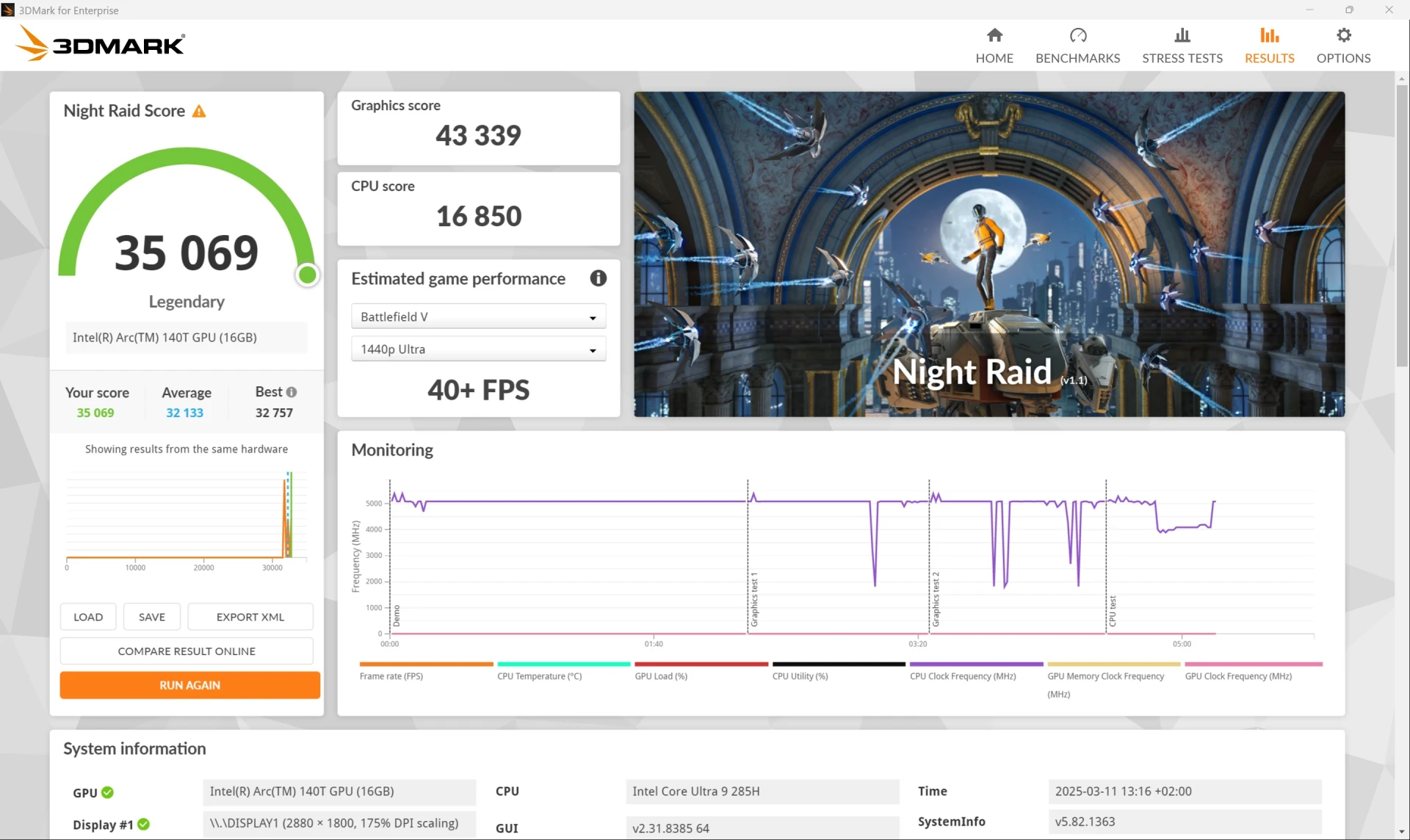Click the Home house icon

point(994,35)
